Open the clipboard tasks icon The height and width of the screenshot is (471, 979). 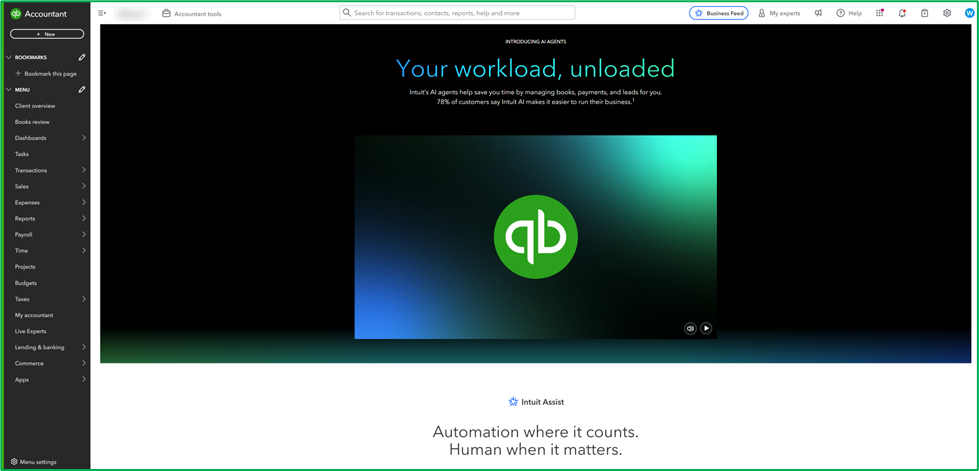tap(925, 13)
